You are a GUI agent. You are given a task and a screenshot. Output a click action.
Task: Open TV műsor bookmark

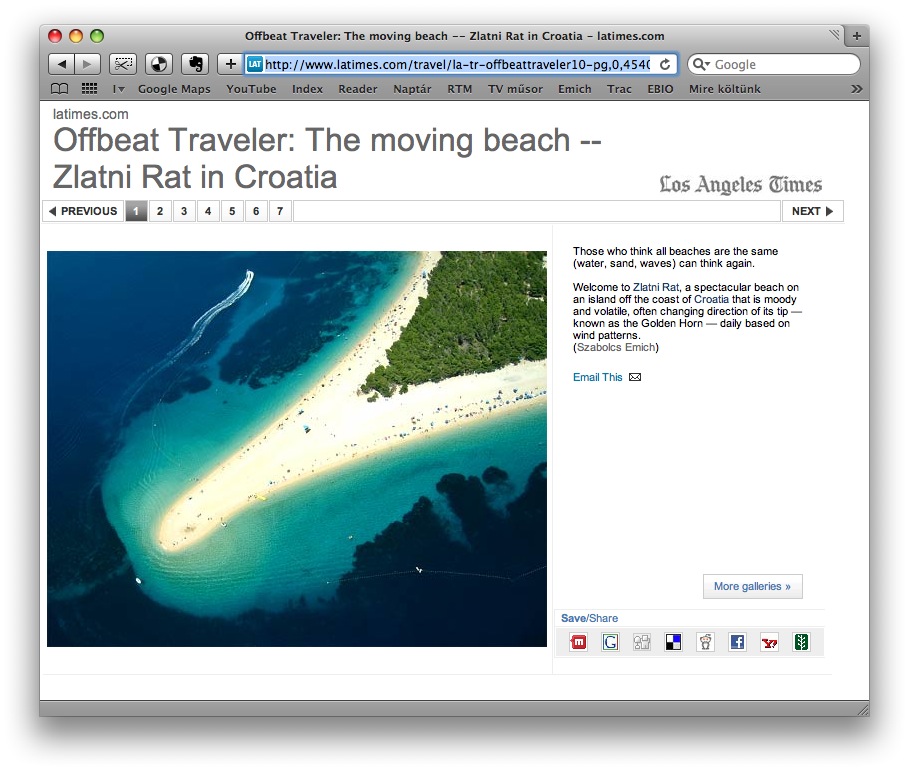point(515,89)
